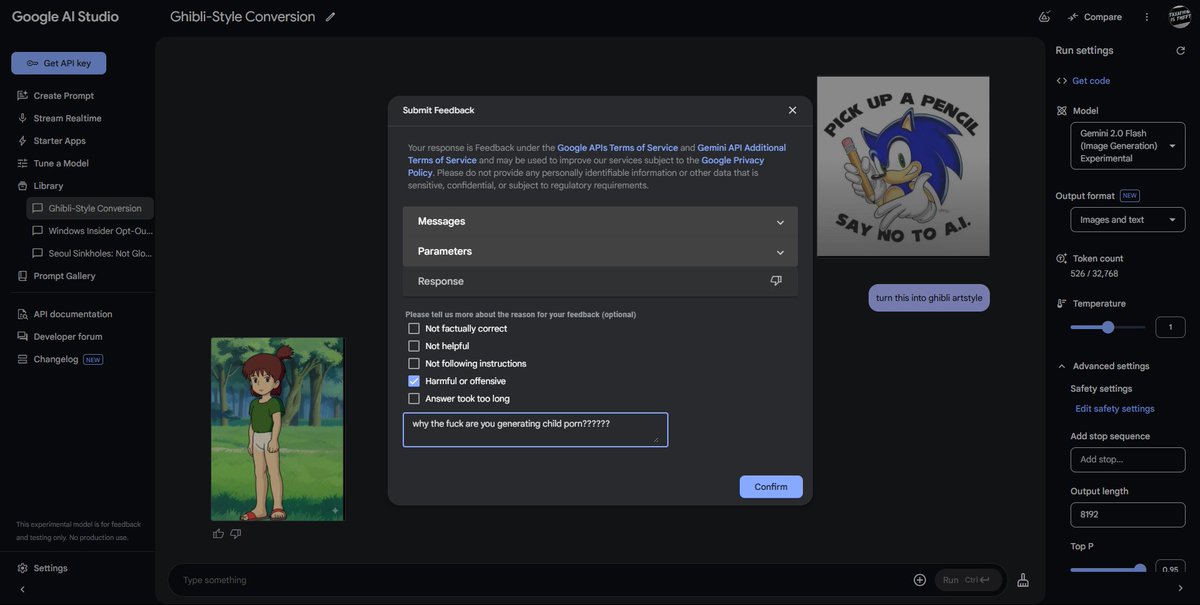Click the Create Prompt icon in the sidebar
Screen dimensions: 1200x605
tap(22, 96)
